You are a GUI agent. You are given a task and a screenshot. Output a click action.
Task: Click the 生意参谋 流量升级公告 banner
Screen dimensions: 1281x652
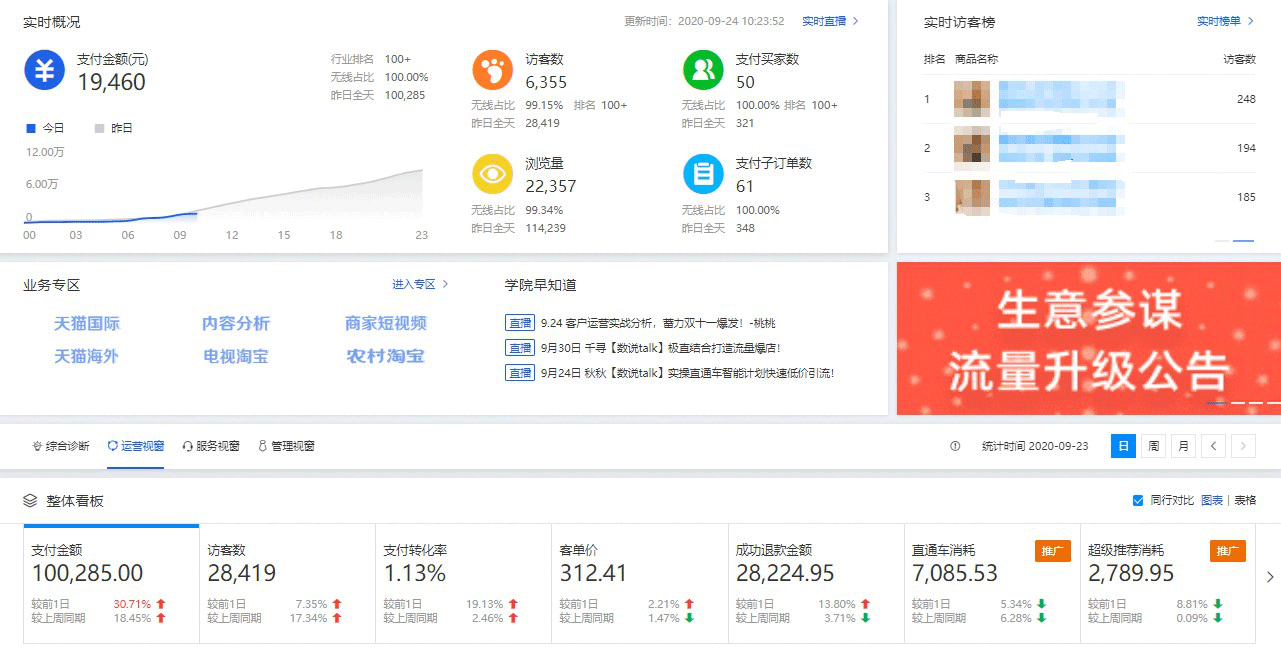click(x=1088, y=338)
